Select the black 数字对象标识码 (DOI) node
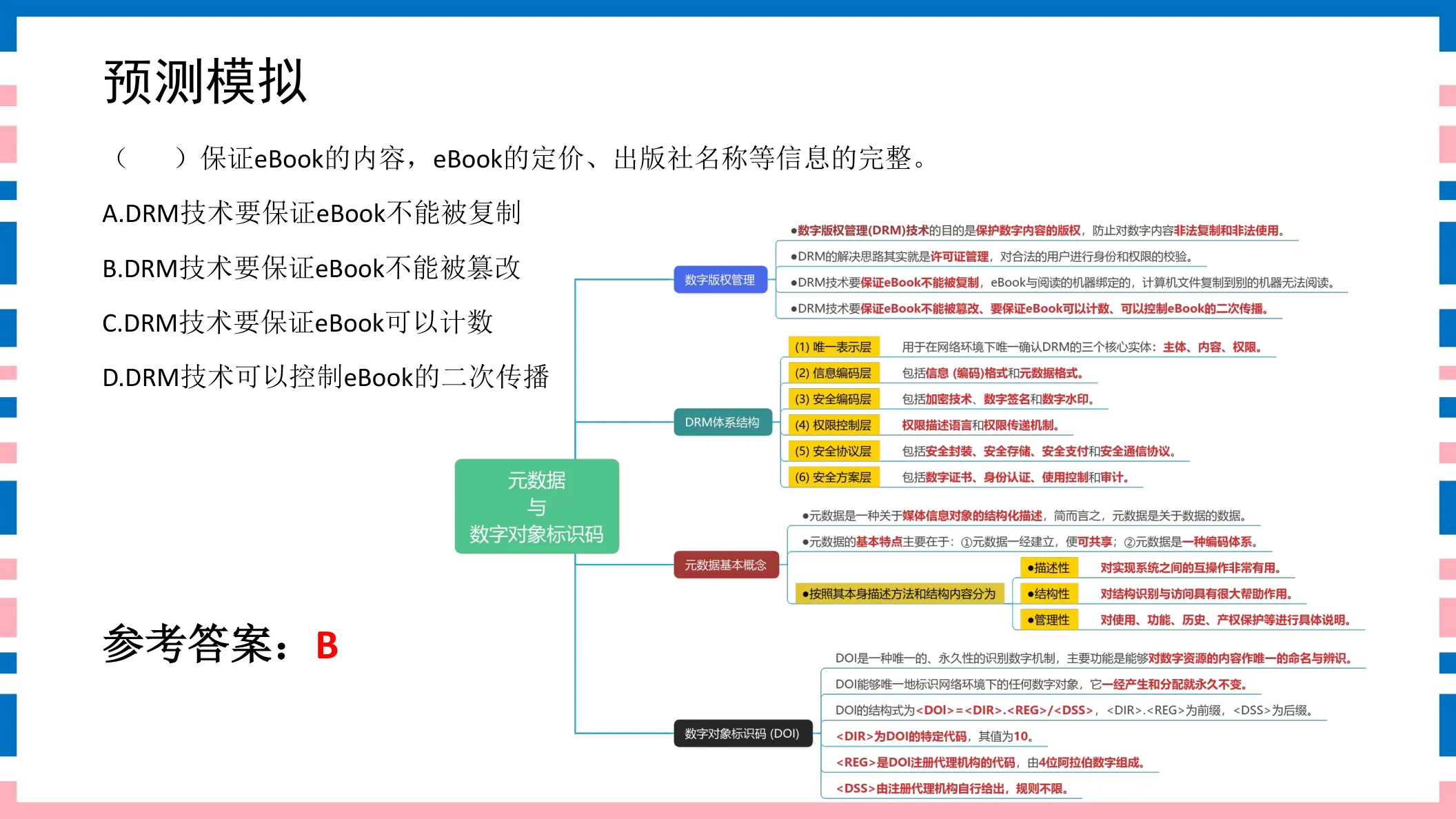1456x819 pixels. click(742, 734)
